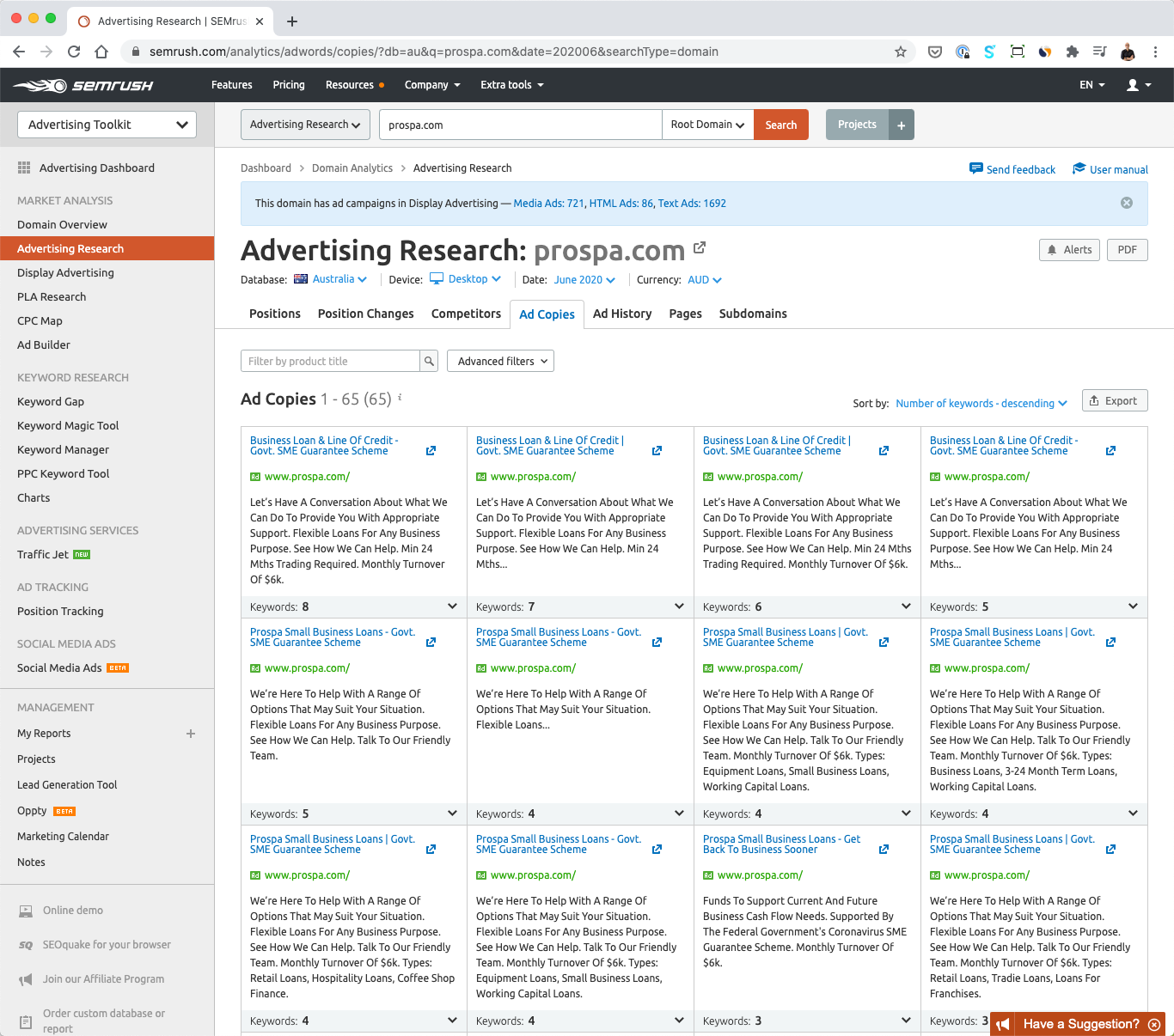Click the plus icon next to My Reports
The image size is (1174, 1036).
click(x=191, y=733)
